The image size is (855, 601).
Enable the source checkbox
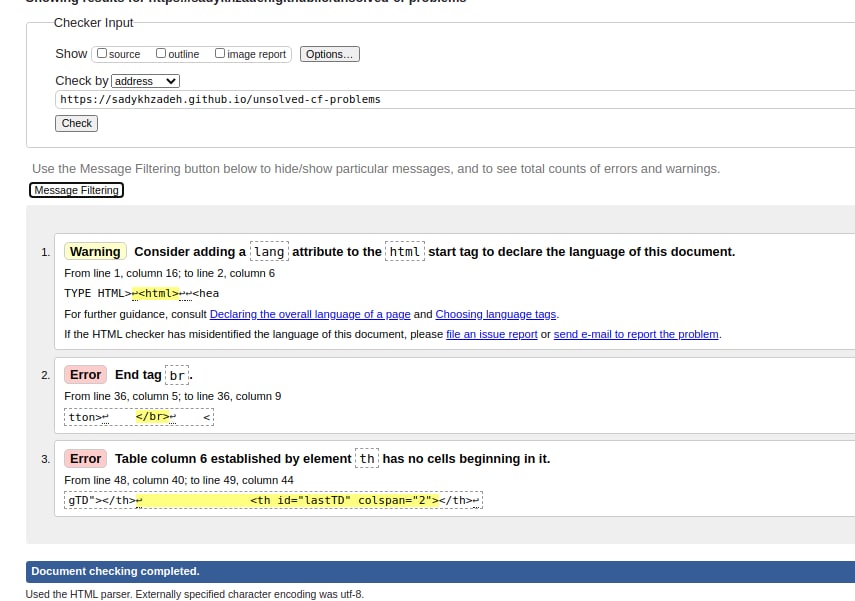102,53
